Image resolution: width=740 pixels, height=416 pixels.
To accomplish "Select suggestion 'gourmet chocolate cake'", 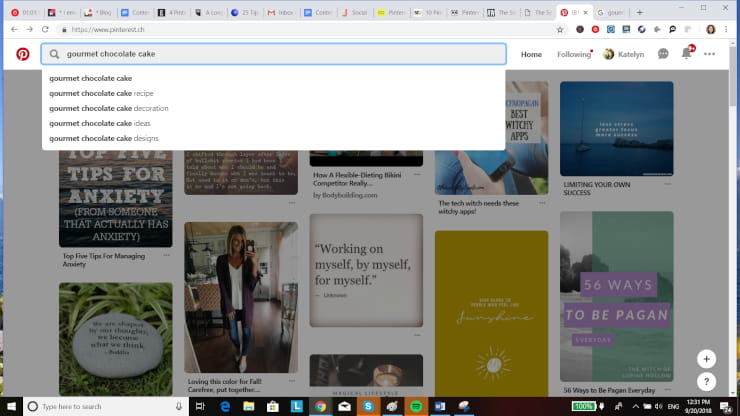I will [91, 78].
